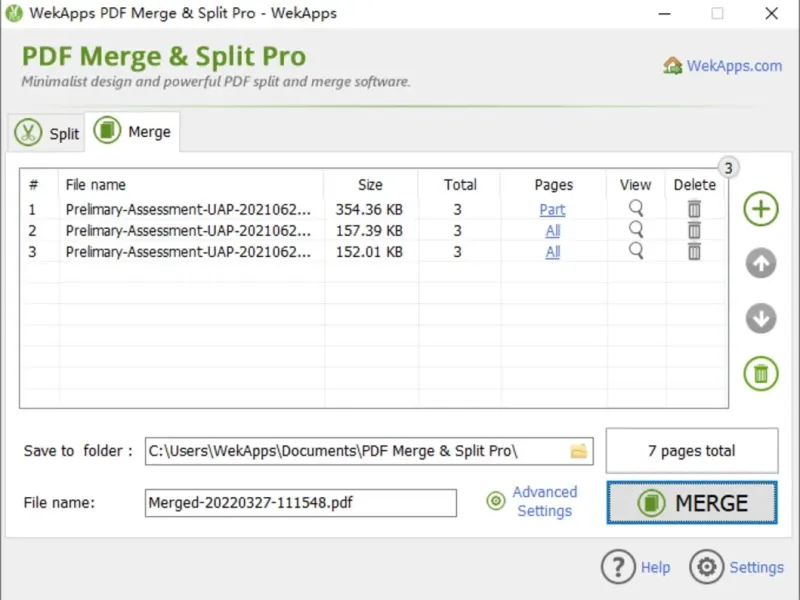Open the Advanced Settings link
Image resolution: width=800 pixels, height=600 pixels.
544,501
